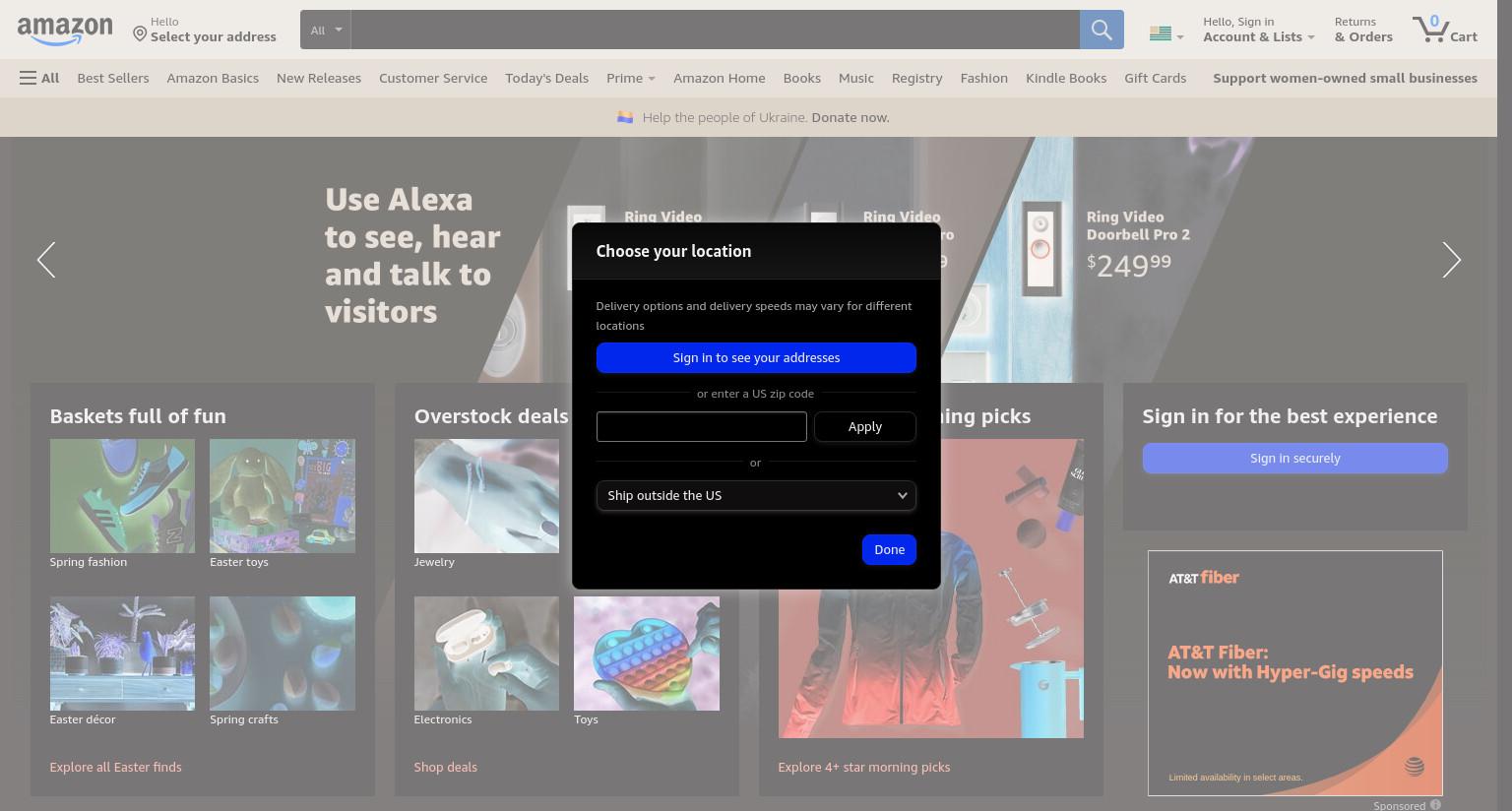Click Sign in to see your addresses
1512x811 pixels.
coord(756,357)
